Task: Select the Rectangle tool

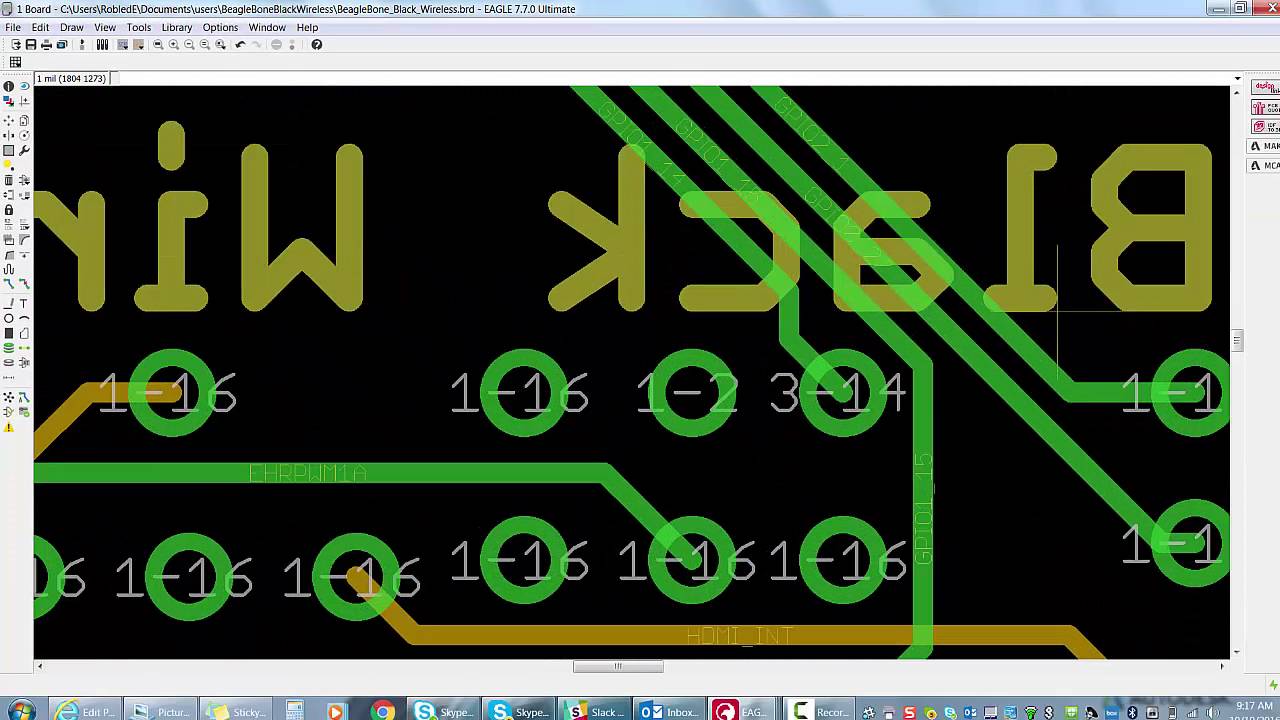Action: pos(9,333)
